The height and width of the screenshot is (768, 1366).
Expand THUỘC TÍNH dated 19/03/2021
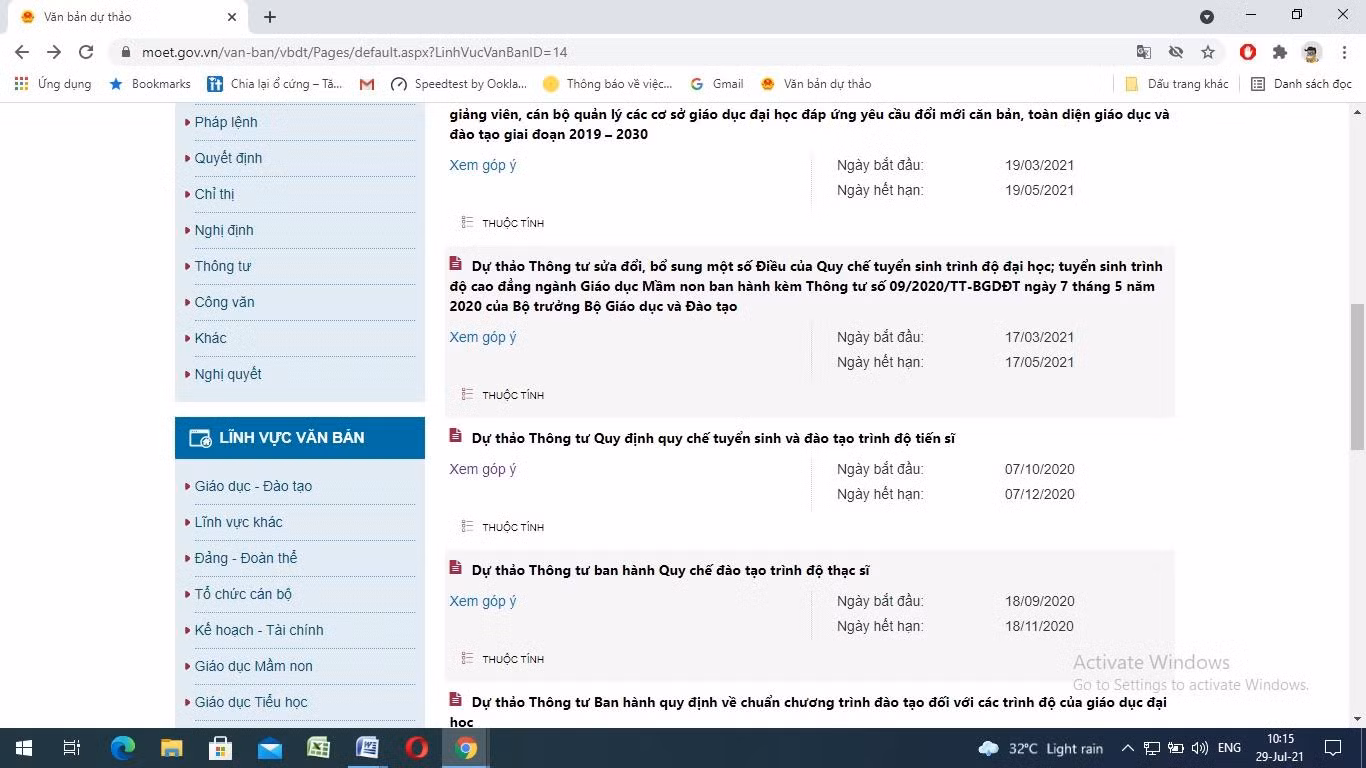[x=503, y=223]
